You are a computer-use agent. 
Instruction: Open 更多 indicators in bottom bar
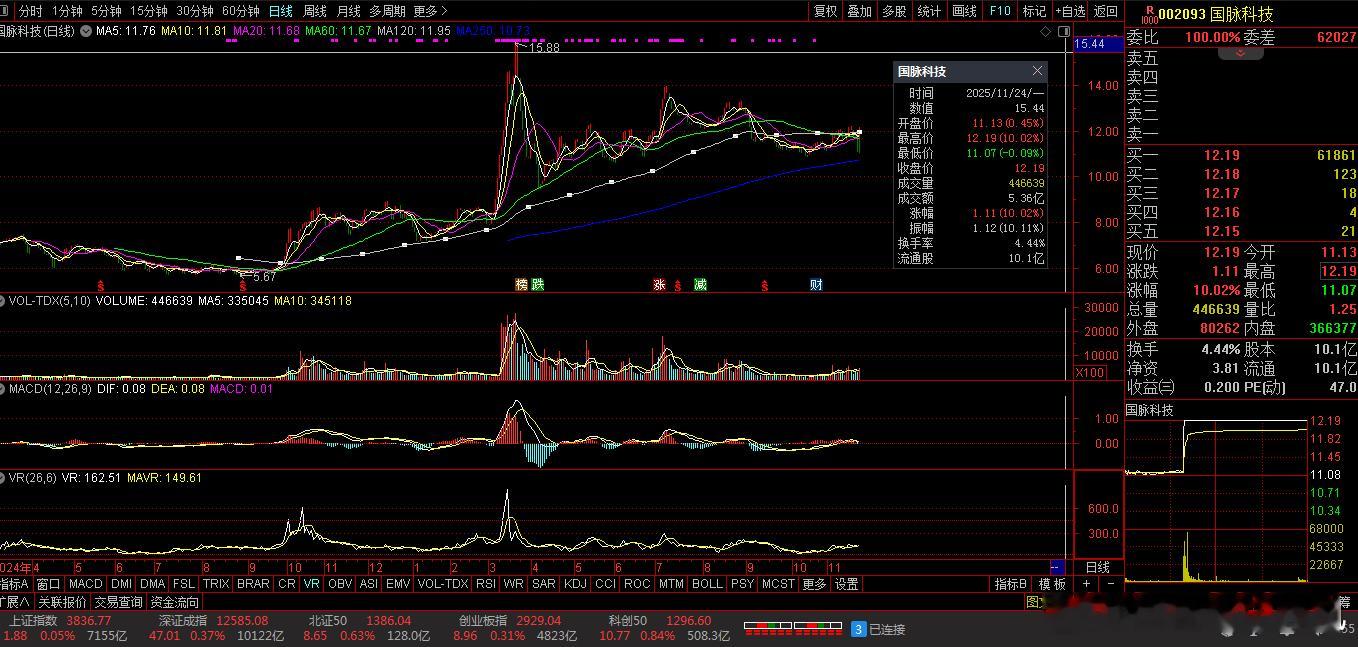click(x=815, y=584)
